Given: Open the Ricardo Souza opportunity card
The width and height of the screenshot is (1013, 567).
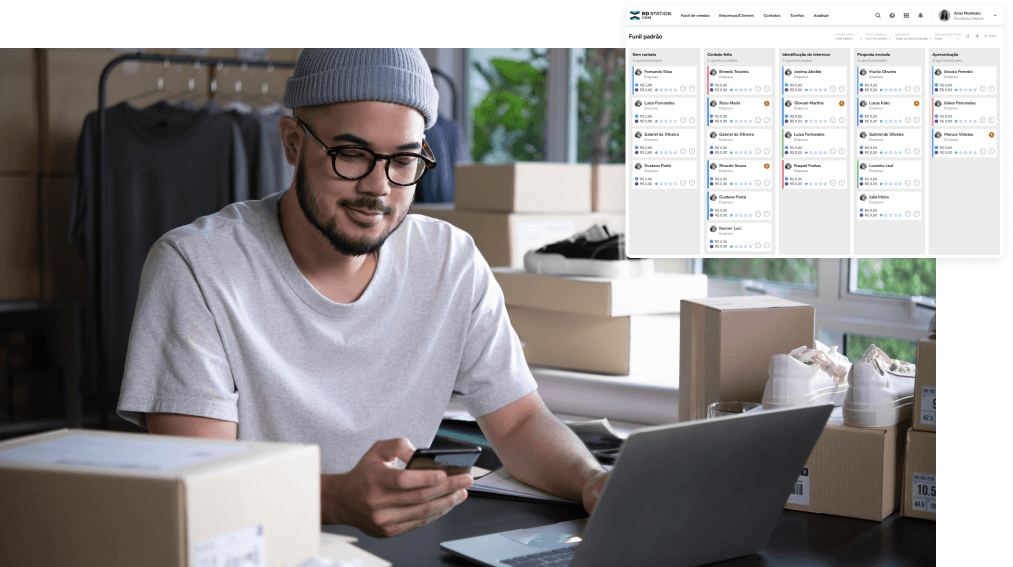Looking at the screenshot, I should tap(739, 174).
